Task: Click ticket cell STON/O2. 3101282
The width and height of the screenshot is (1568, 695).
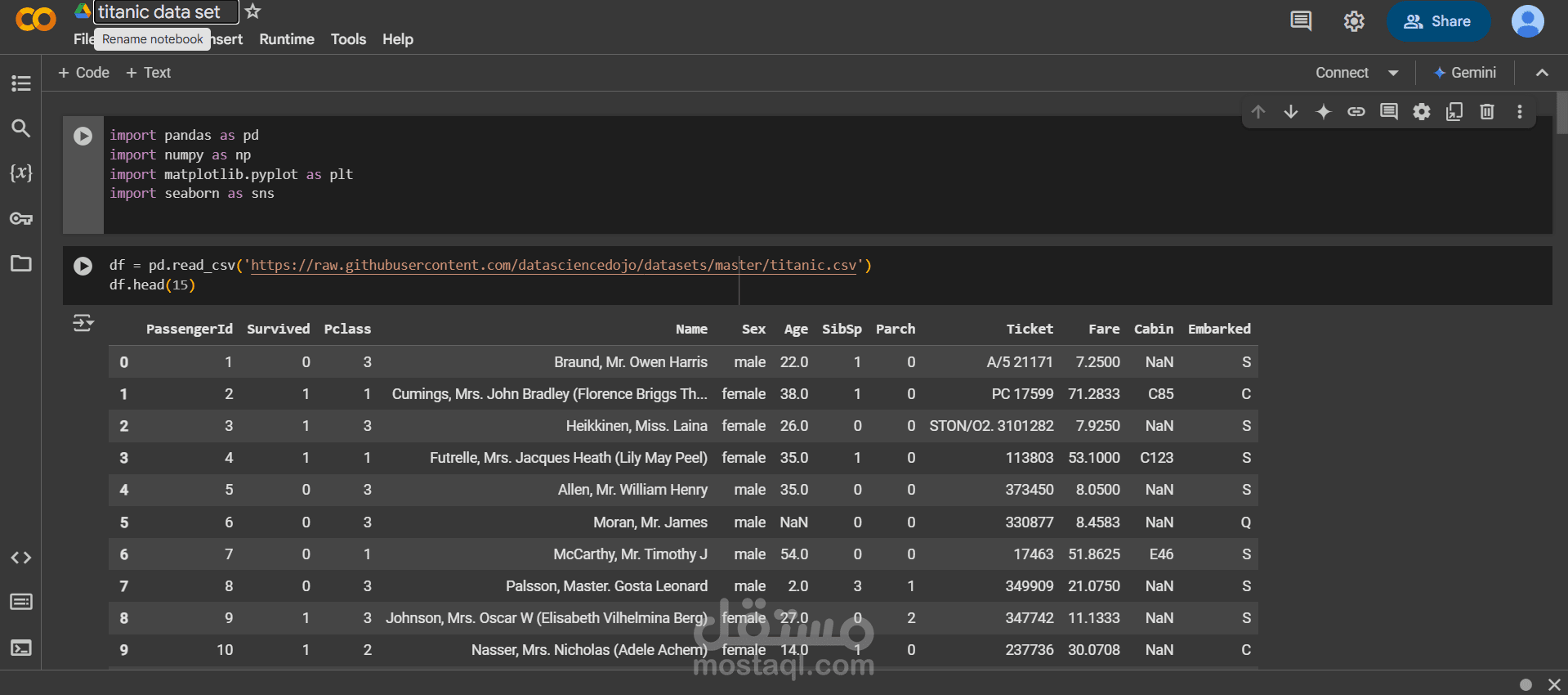Action: (991, 425)
